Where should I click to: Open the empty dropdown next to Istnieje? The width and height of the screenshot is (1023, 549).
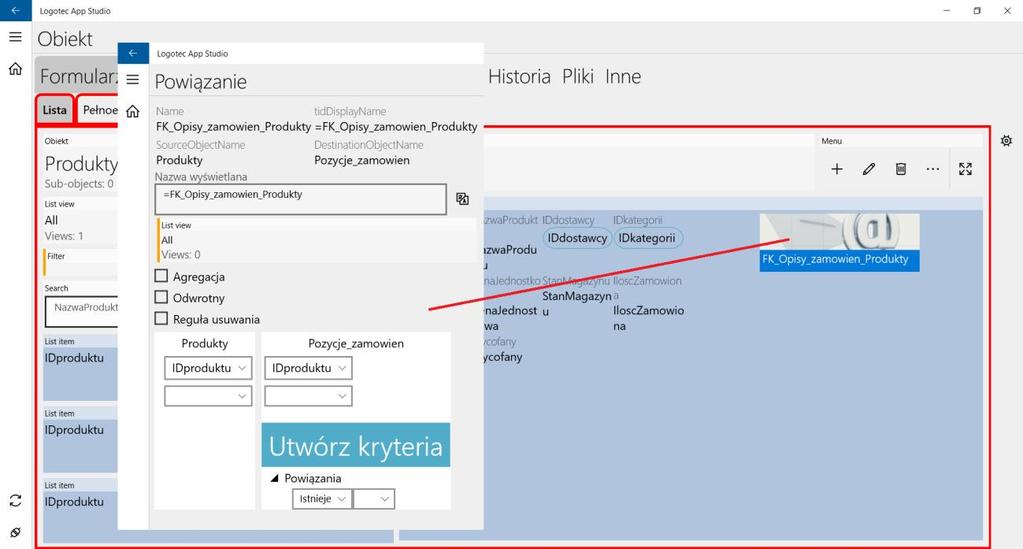374,499
